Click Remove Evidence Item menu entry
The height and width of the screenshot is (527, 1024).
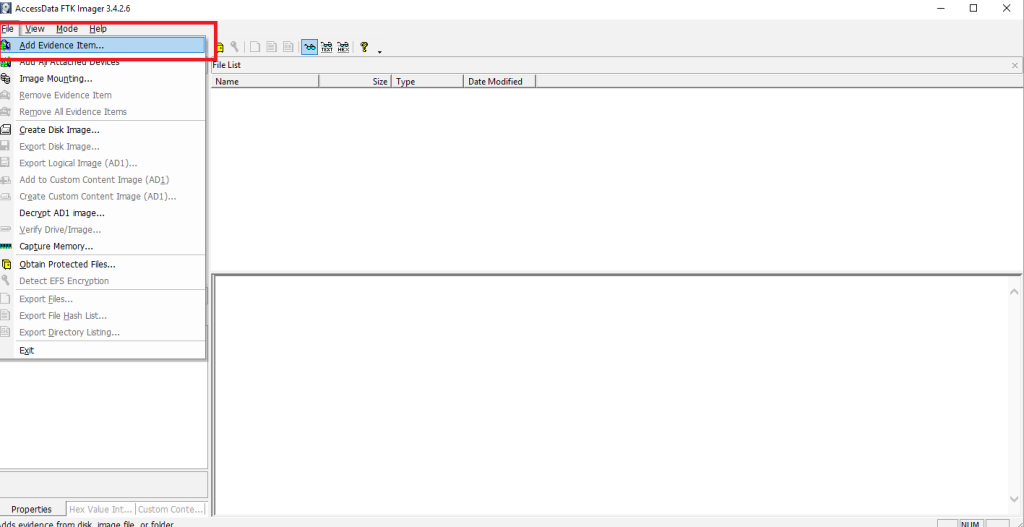pyautogui.click(x=103, y=95)
